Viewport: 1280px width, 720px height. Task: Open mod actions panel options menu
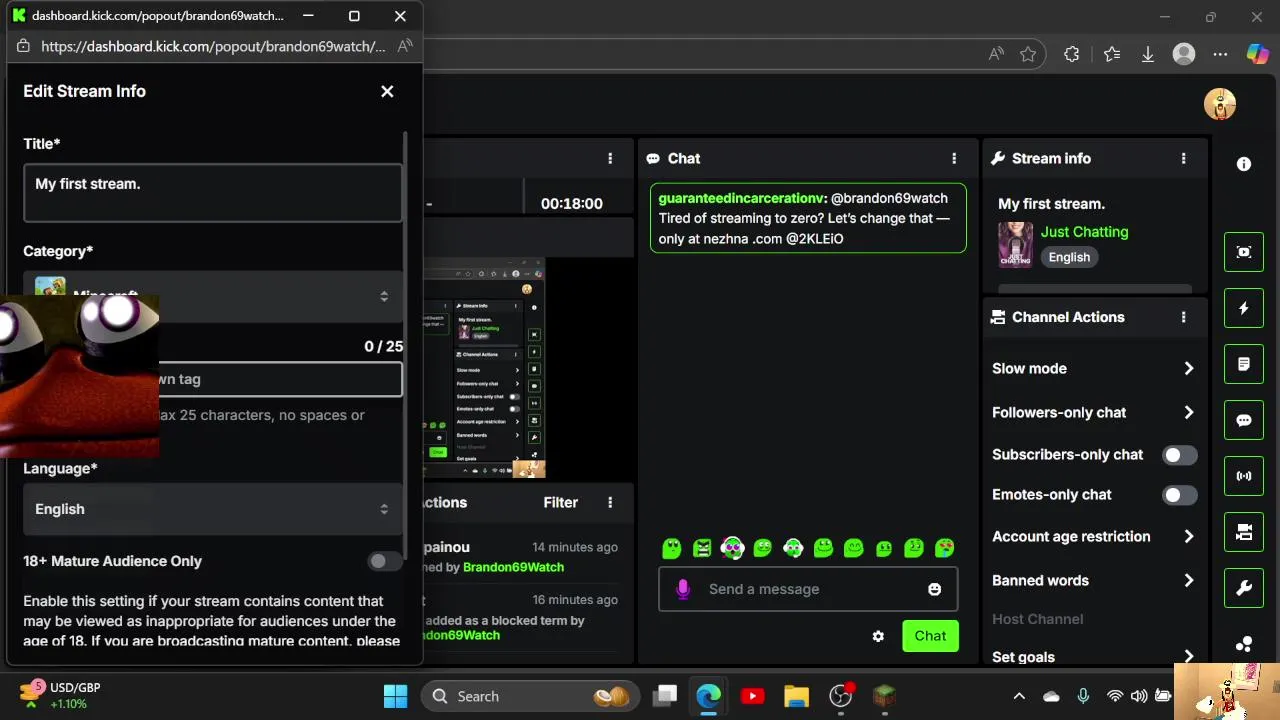tap(610, 503)
